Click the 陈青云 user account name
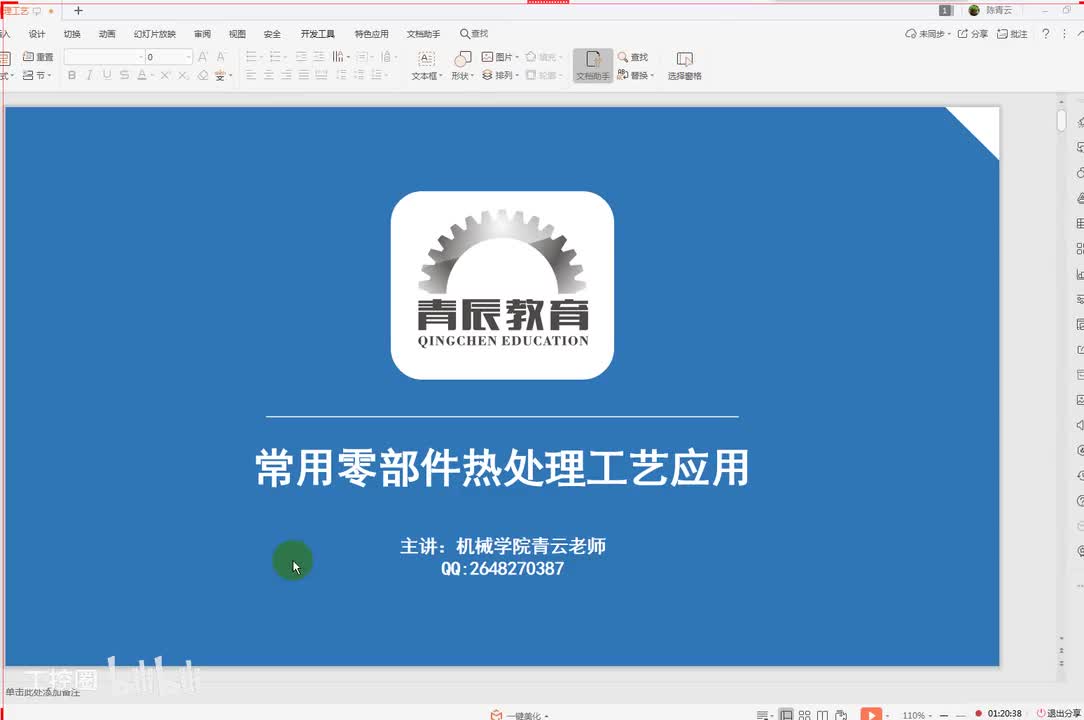Image resolution: width=1084 pixels, height=720 pixels. pos(999,10)
